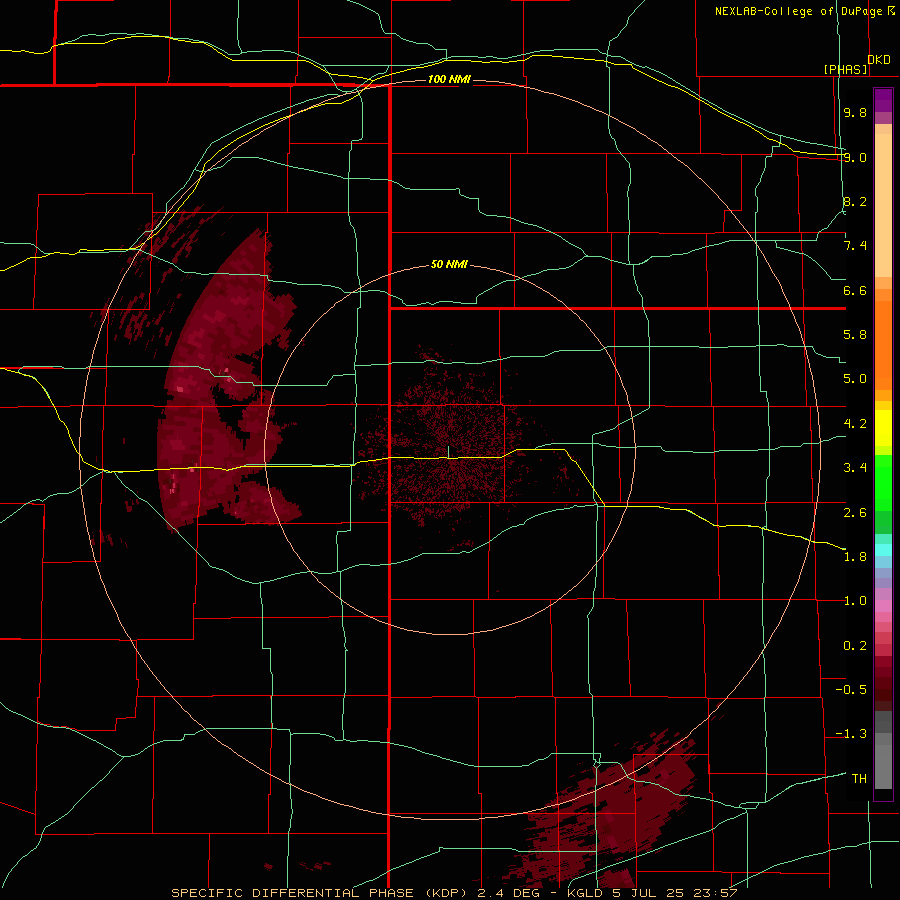Viewport: 900px width, 900px height.
Task: Click the 1.0 value on the color scale
Action: [855, 600]
